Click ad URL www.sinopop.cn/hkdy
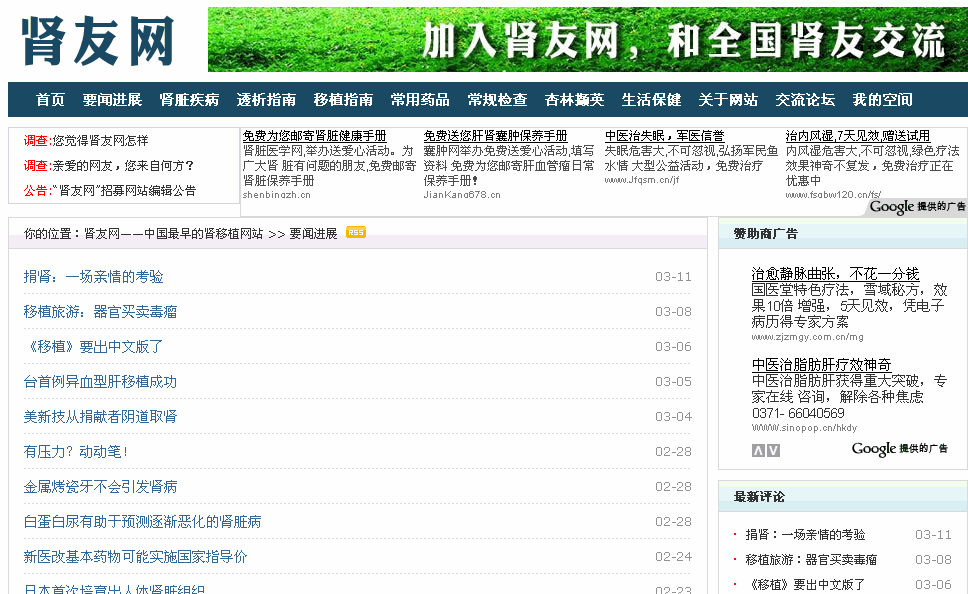This screenshot has height=594, width=968. point(804,428)
